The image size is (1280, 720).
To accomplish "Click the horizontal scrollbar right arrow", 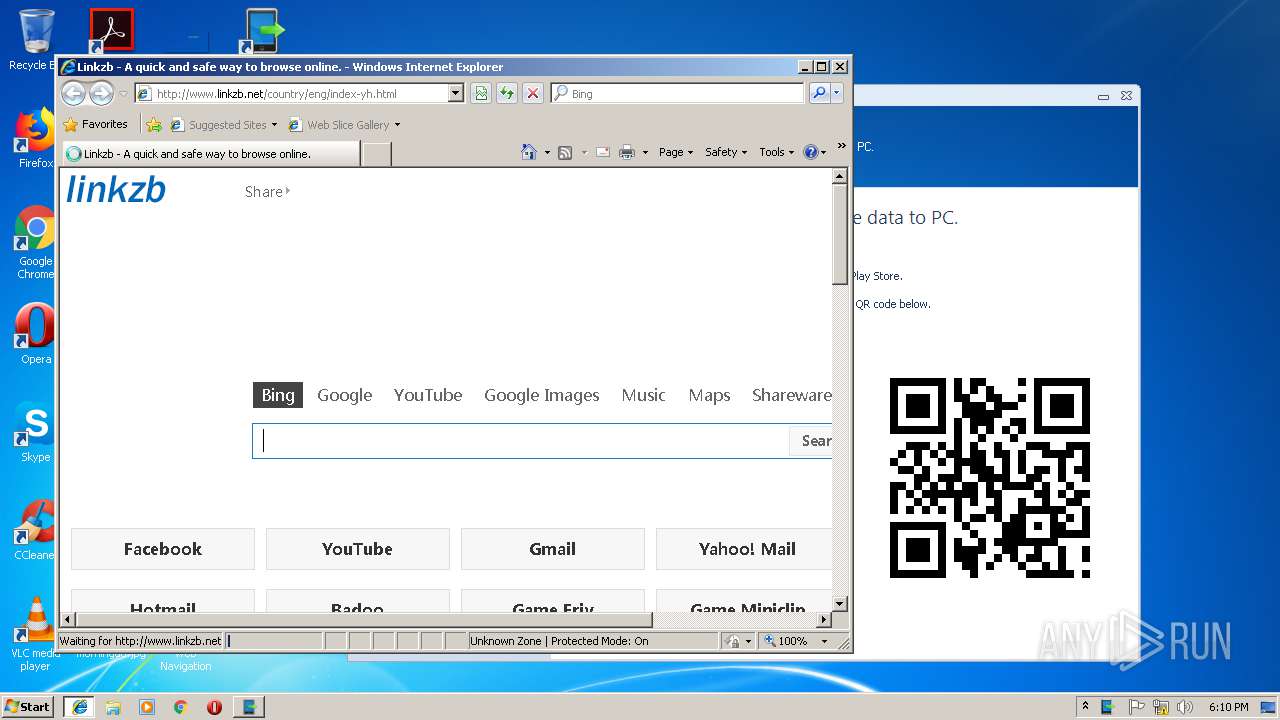I will (x=824, y=620).
